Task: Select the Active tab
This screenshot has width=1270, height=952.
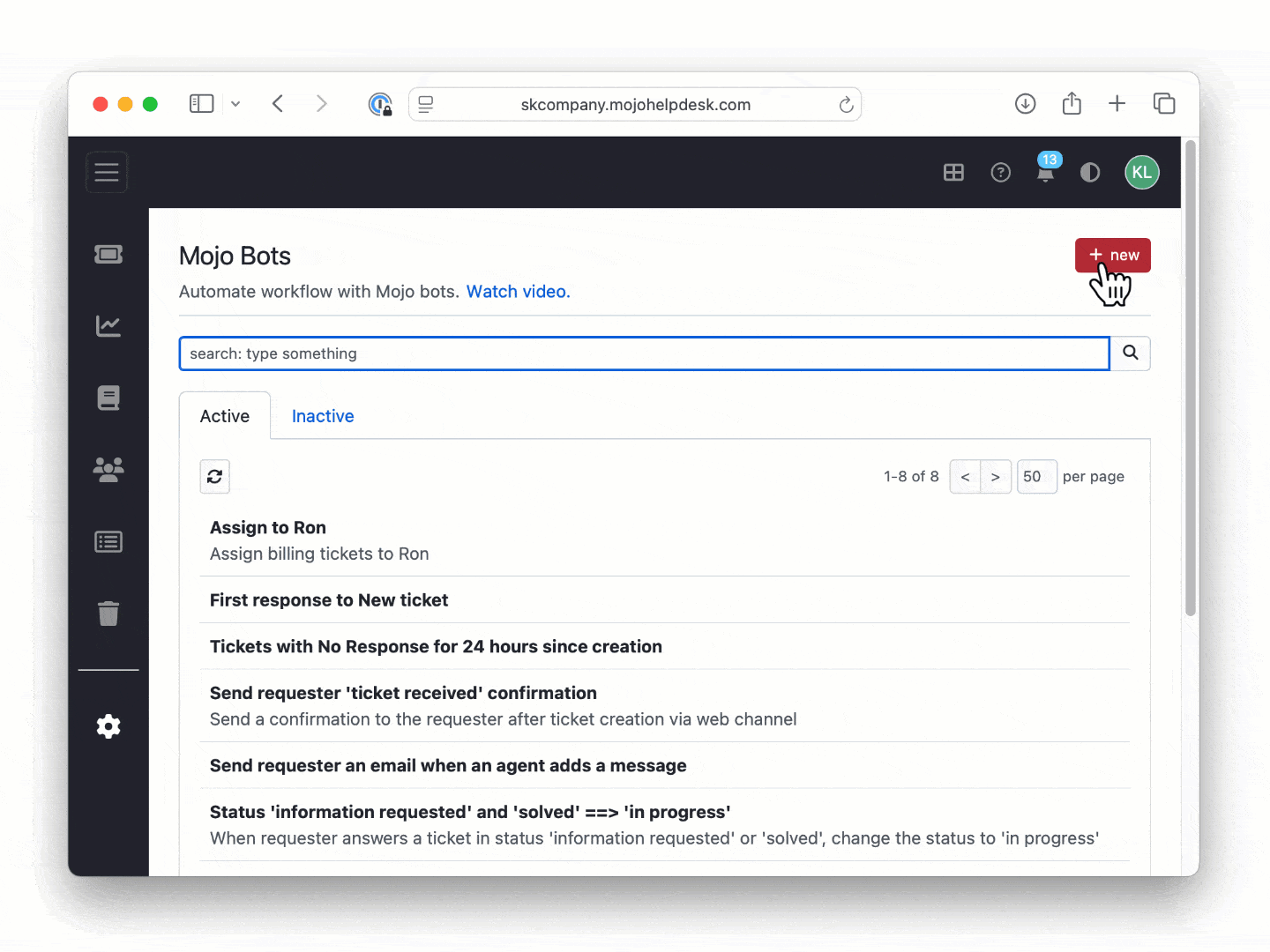Action: [224, 415]
